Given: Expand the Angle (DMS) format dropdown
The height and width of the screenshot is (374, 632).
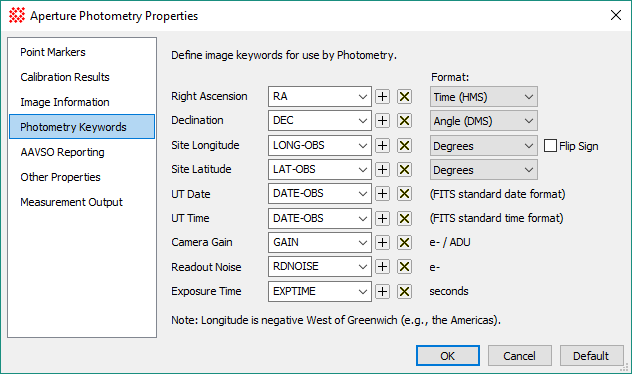Looking at the screenshot, I should tap(484, 121).
